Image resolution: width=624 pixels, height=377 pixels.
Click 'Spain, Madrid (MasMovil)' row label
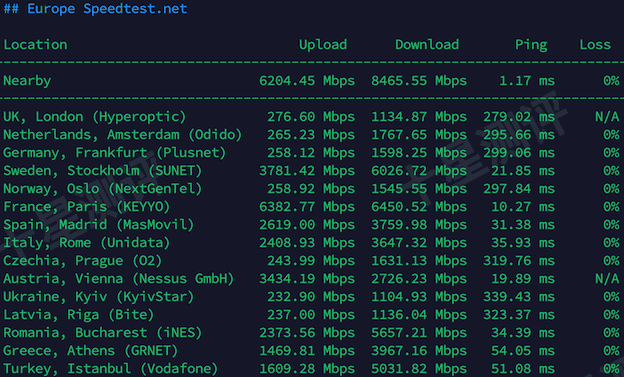99,225
